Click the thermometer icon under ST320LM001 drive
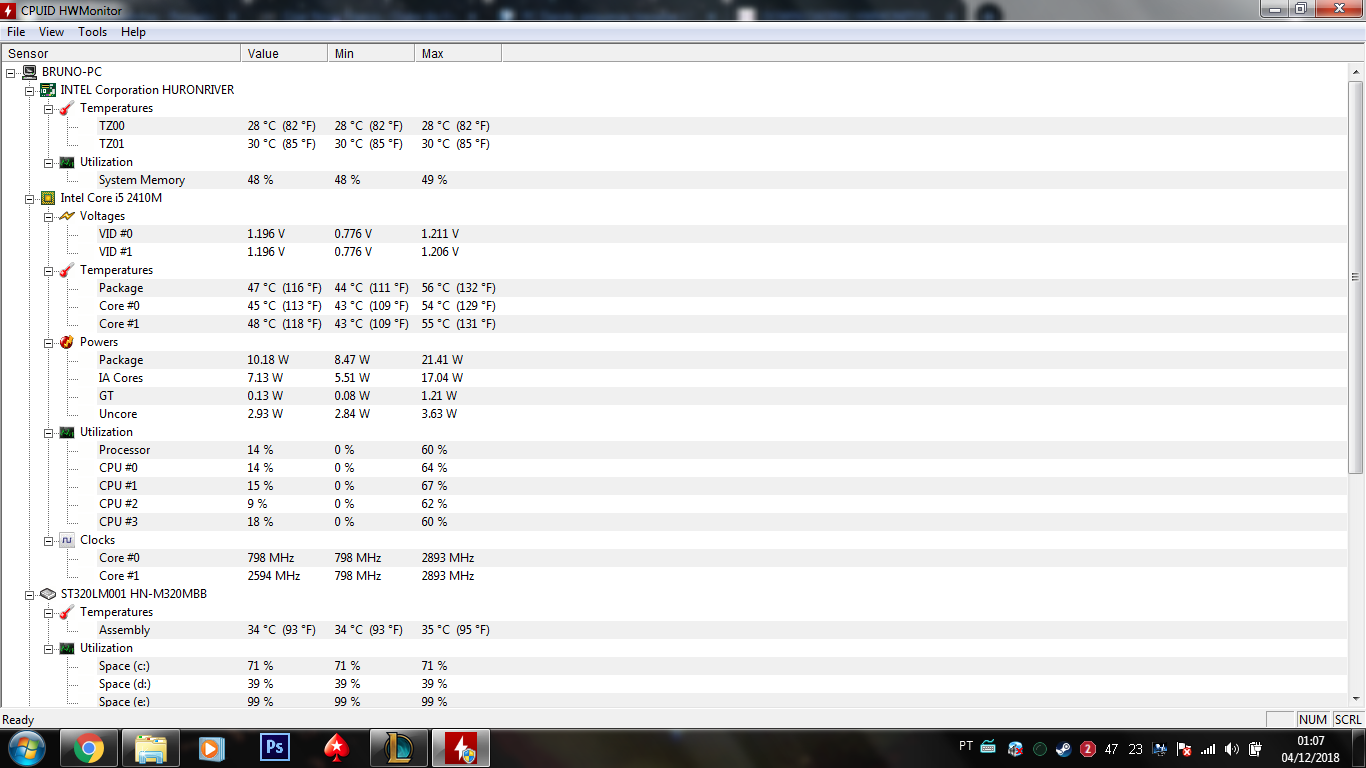The width and height of the screenshot is (1366, 768). pos(66,612)
